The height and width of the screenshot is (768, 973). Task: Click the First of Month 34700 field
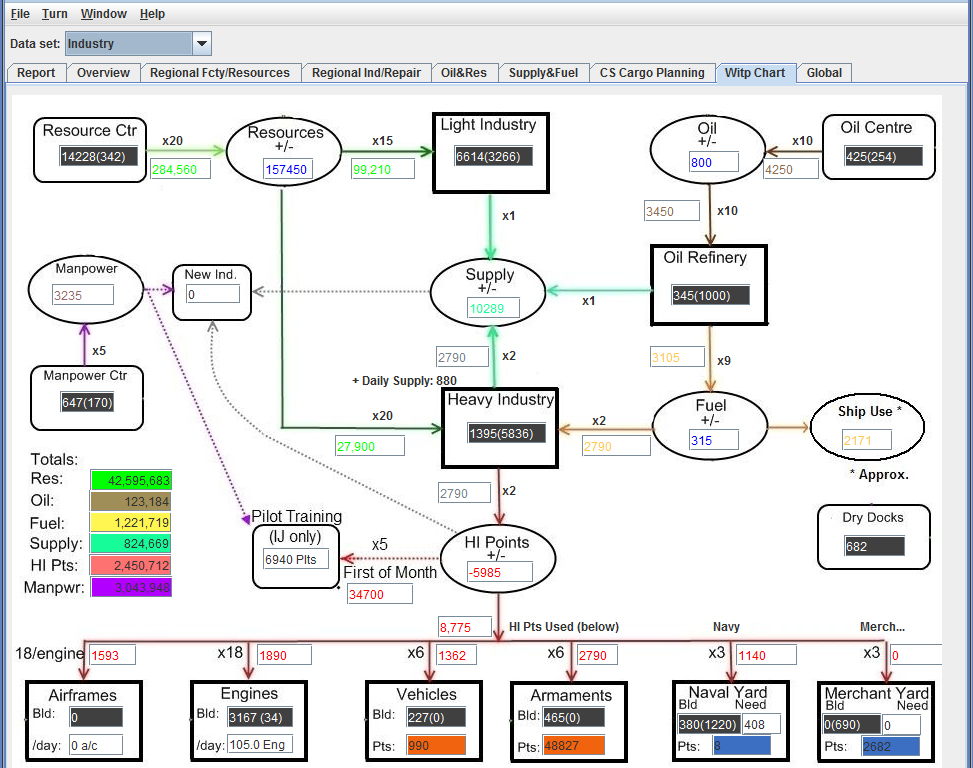(x=379, y=594)
